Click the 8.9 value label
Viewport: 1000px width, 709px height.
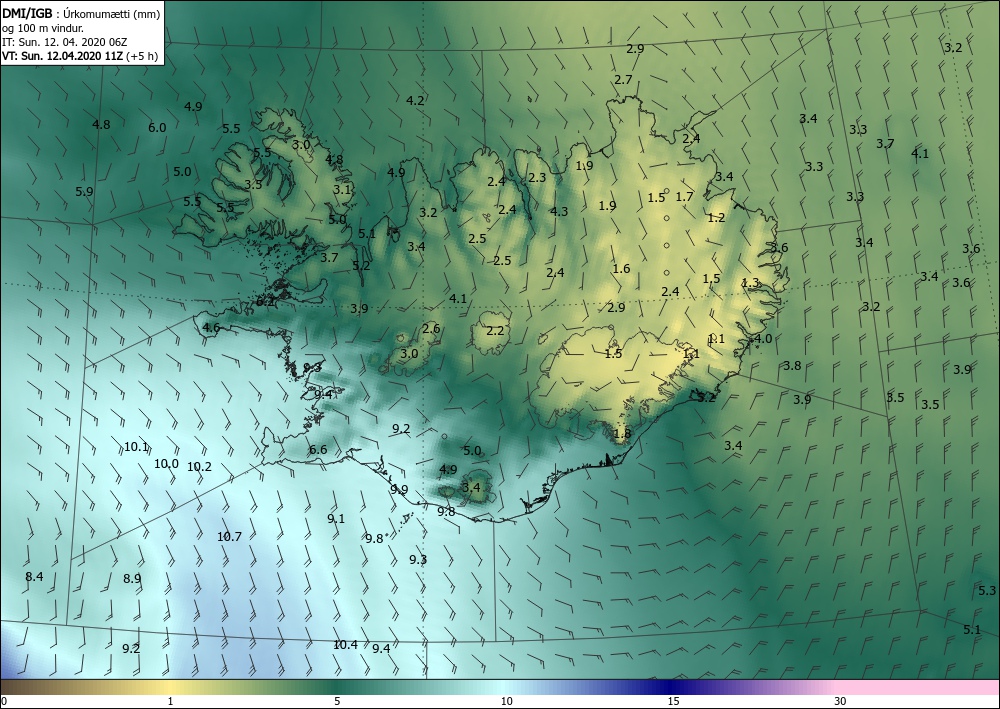[132, 579]
